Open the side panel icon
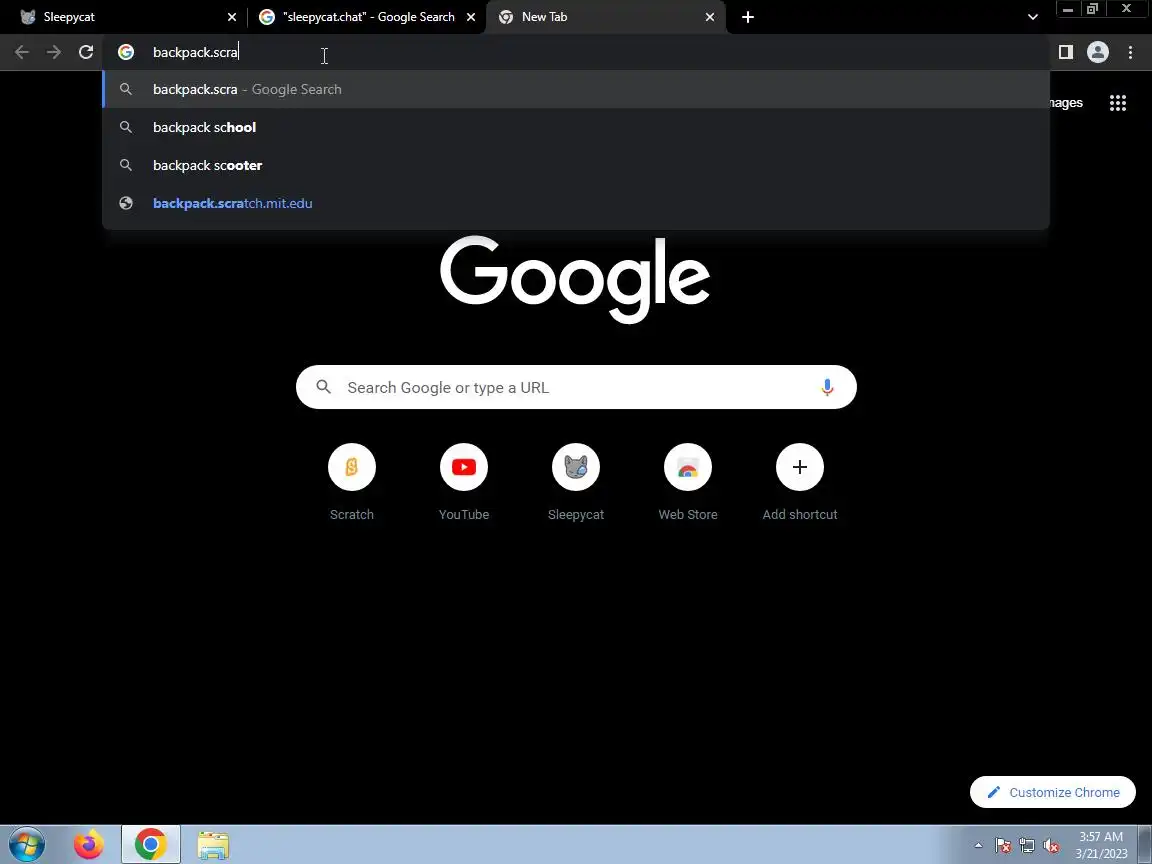The image size is (1152, 864). click(x=1065, y=51)
